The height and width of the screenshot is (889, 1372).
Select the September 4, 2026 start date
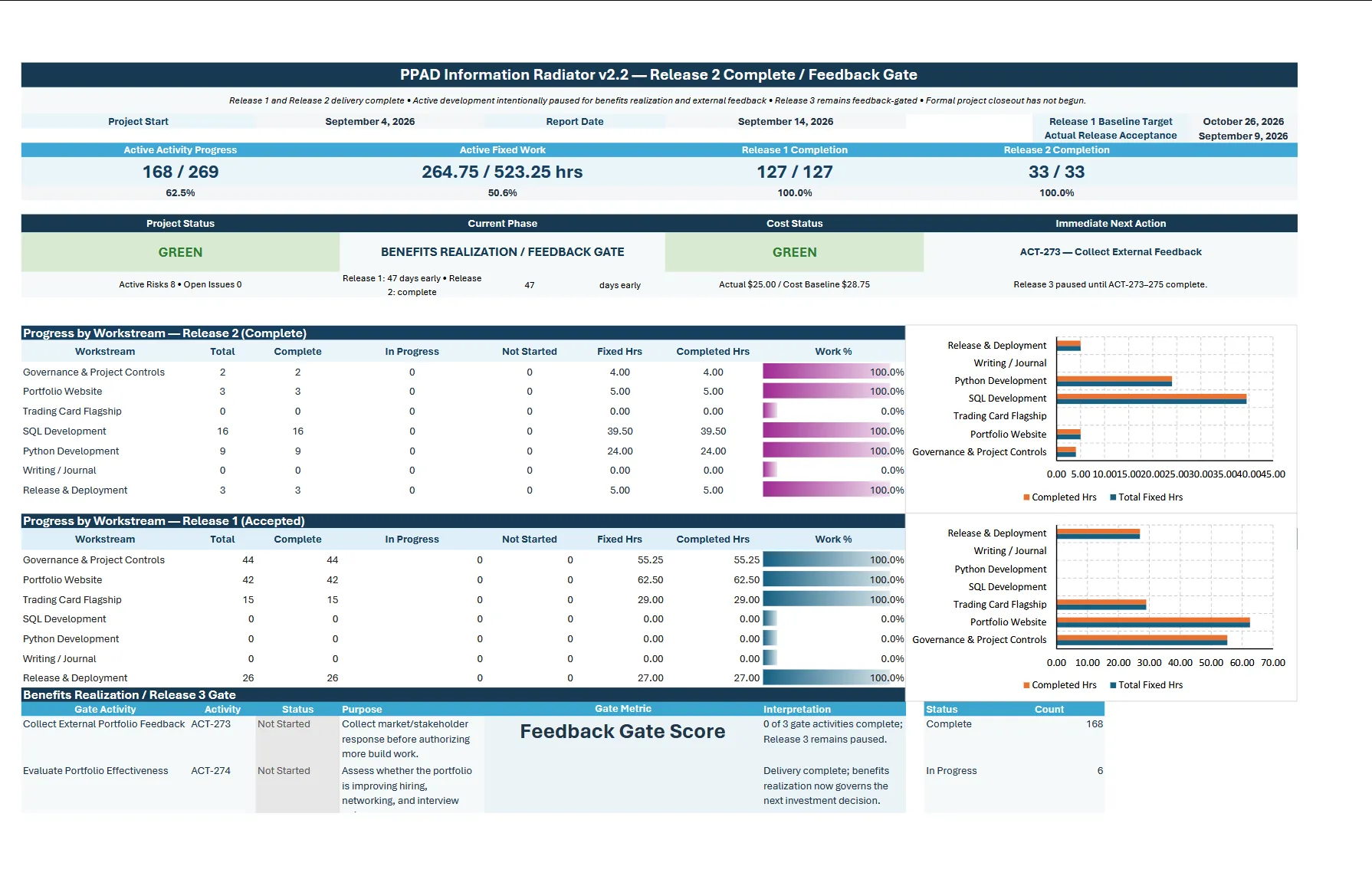pyautogui.click(x=369, y=121)
